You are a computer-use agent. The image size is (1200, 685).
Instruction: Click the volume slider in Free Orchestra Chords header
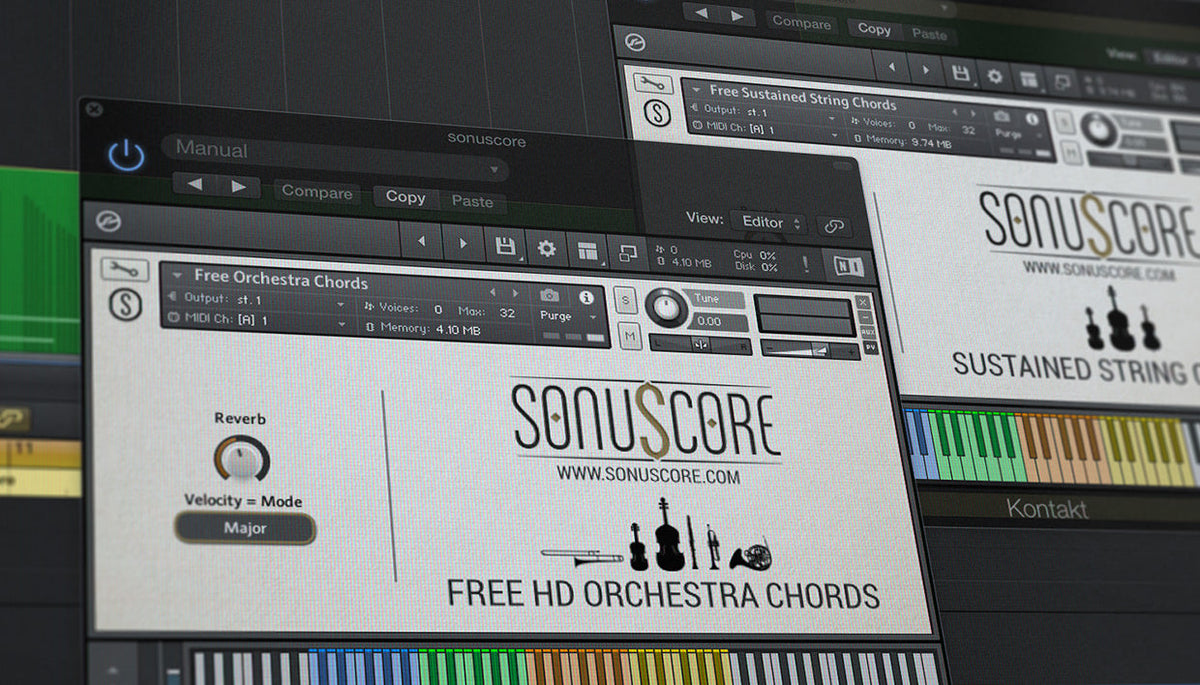pos(811,350)
